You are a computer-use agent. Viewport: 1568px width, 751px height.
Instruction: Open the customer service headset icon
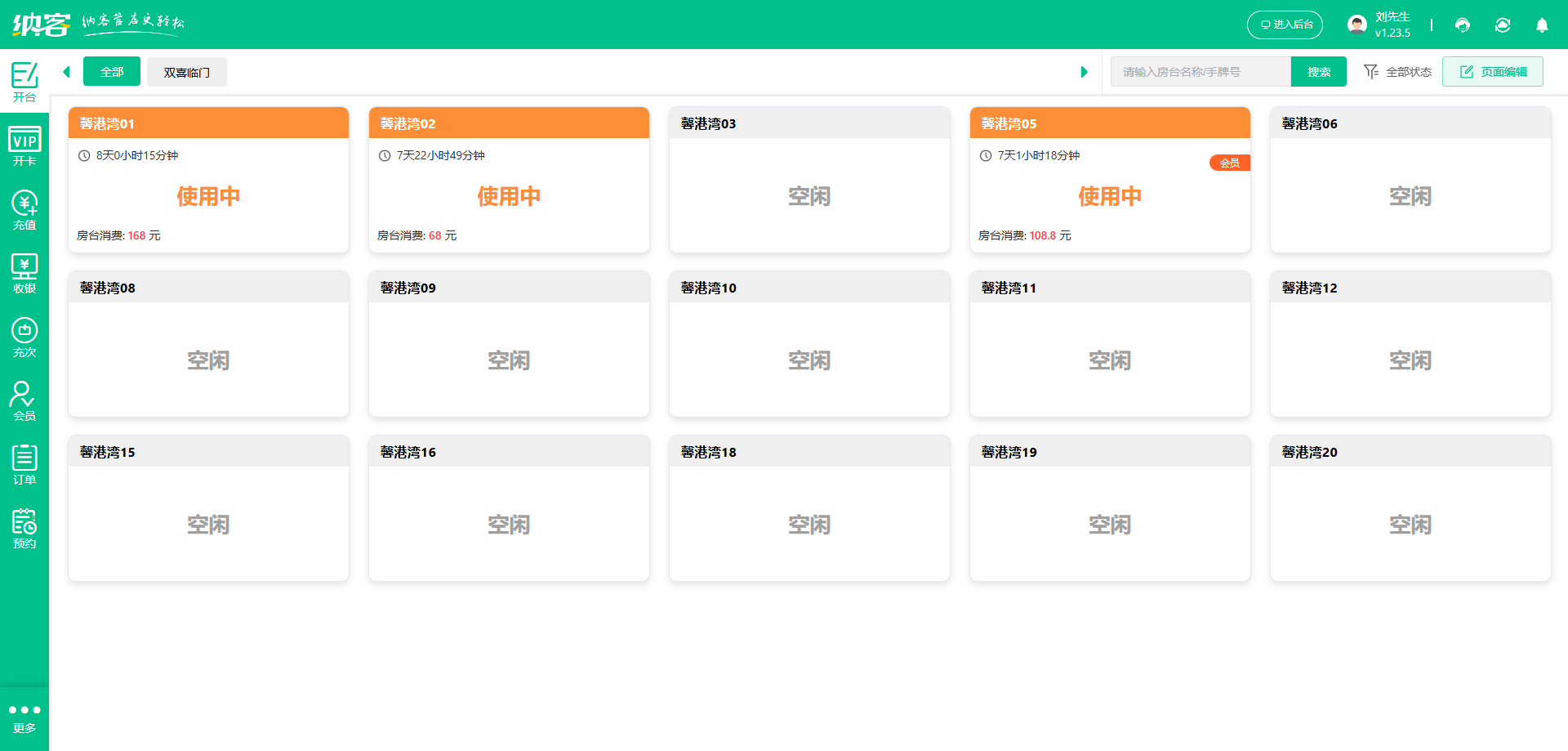pos(1463,25)
